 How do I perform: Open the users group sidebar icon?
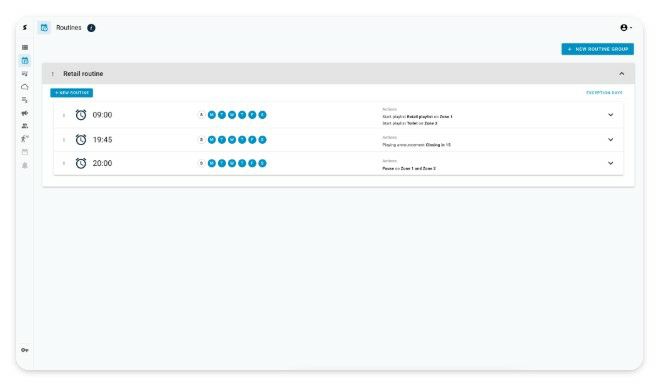tap(25, 126)
